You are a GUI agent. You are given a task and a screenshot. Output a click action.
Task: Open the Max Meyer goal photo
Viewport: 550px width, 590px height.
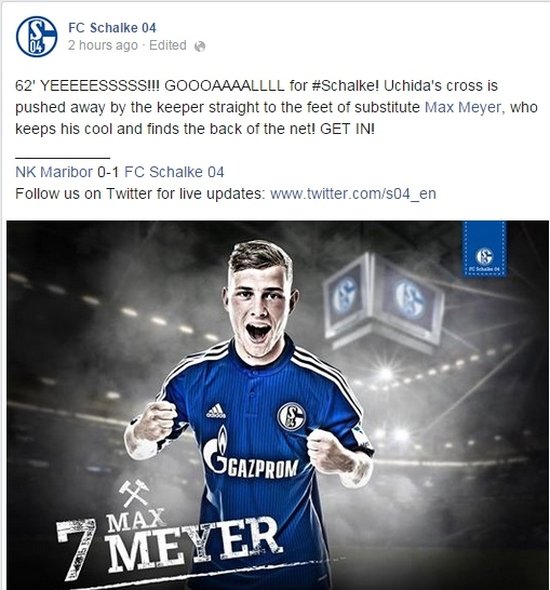(x=278, y=405)
